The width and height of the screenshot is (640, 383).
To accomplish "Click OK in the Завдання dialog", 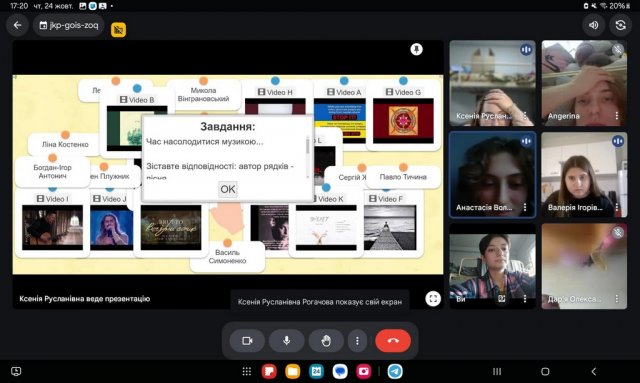I will 228,189.
